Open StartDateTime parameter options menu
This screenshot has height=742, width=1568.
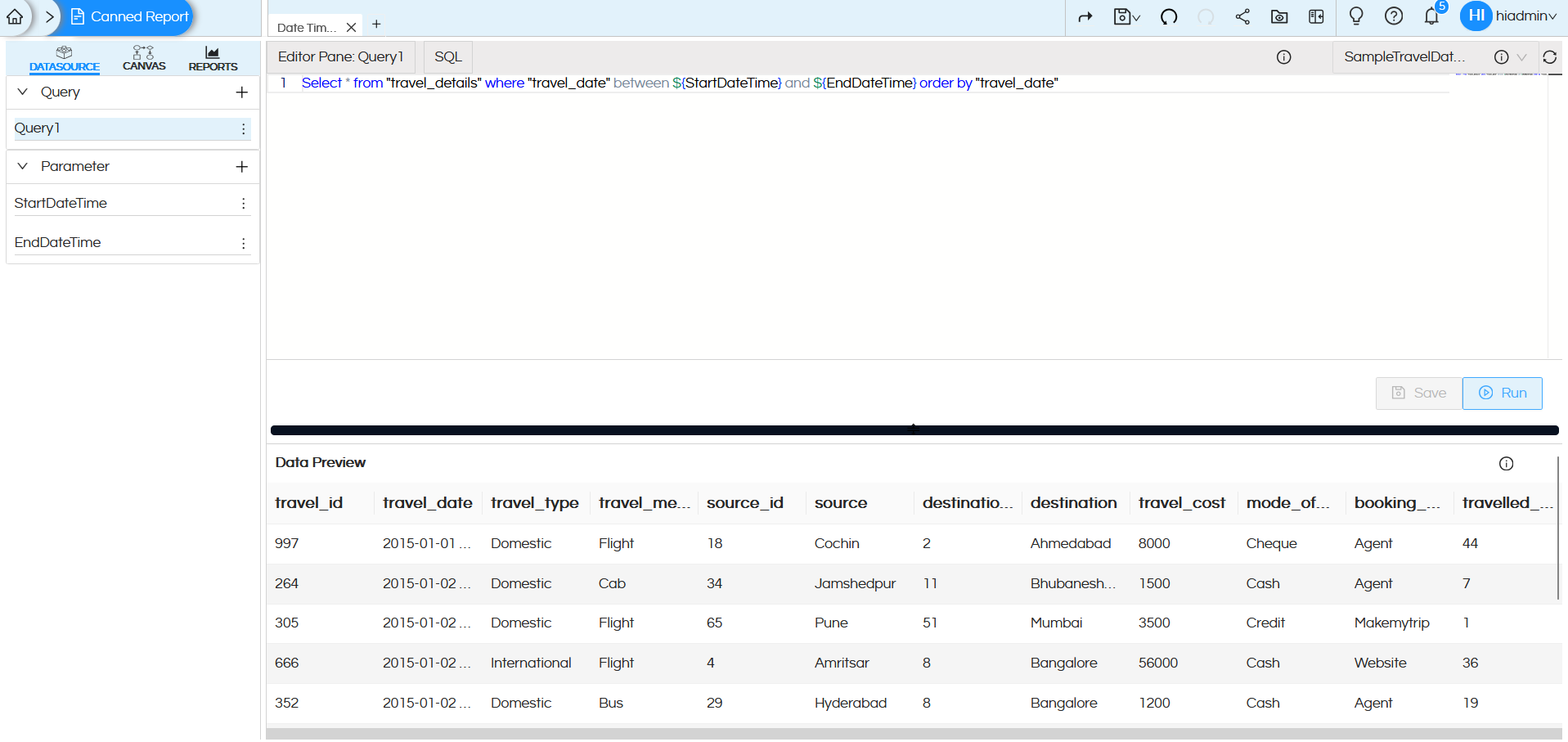(243, 202)
